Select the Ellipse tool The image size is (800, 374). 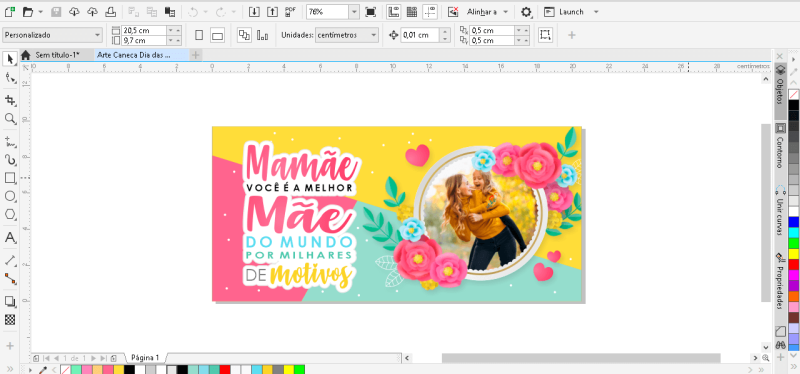pos(10,196)
